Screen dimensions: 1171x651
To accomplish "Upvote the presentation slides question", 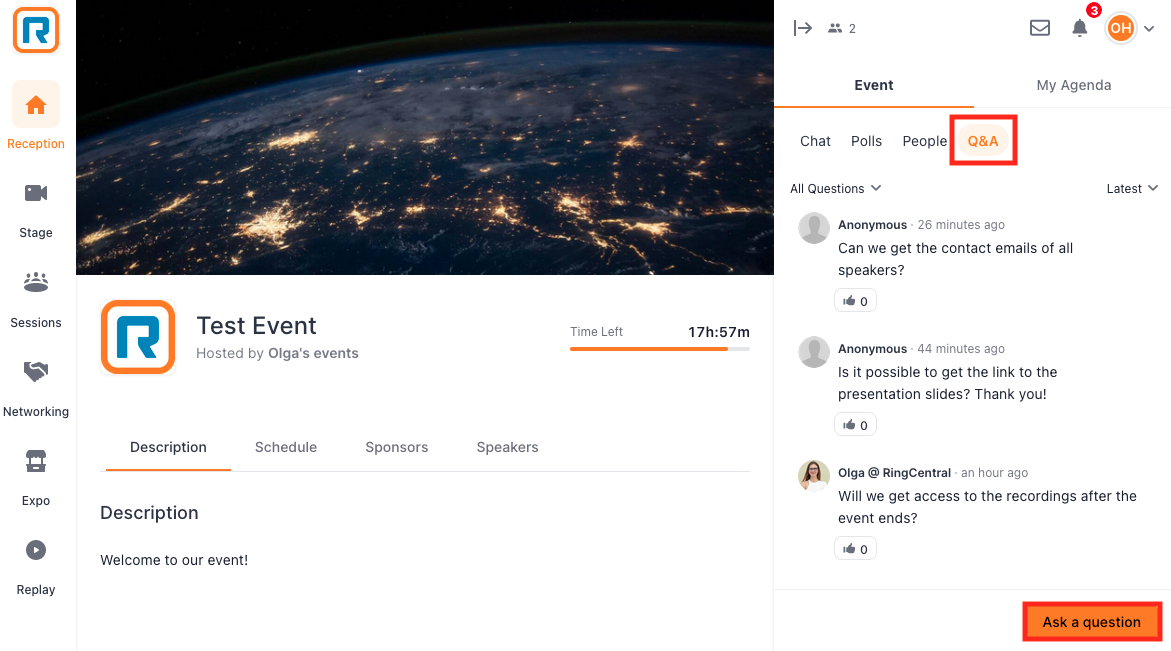I will [x=855, y=425].
